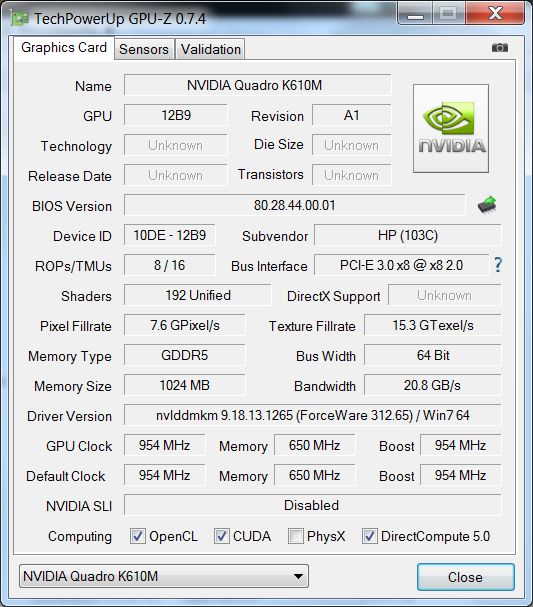Toggle the DirectCompute 5.0 checkbox
This screenshot has height=607, width=533.
370,536
